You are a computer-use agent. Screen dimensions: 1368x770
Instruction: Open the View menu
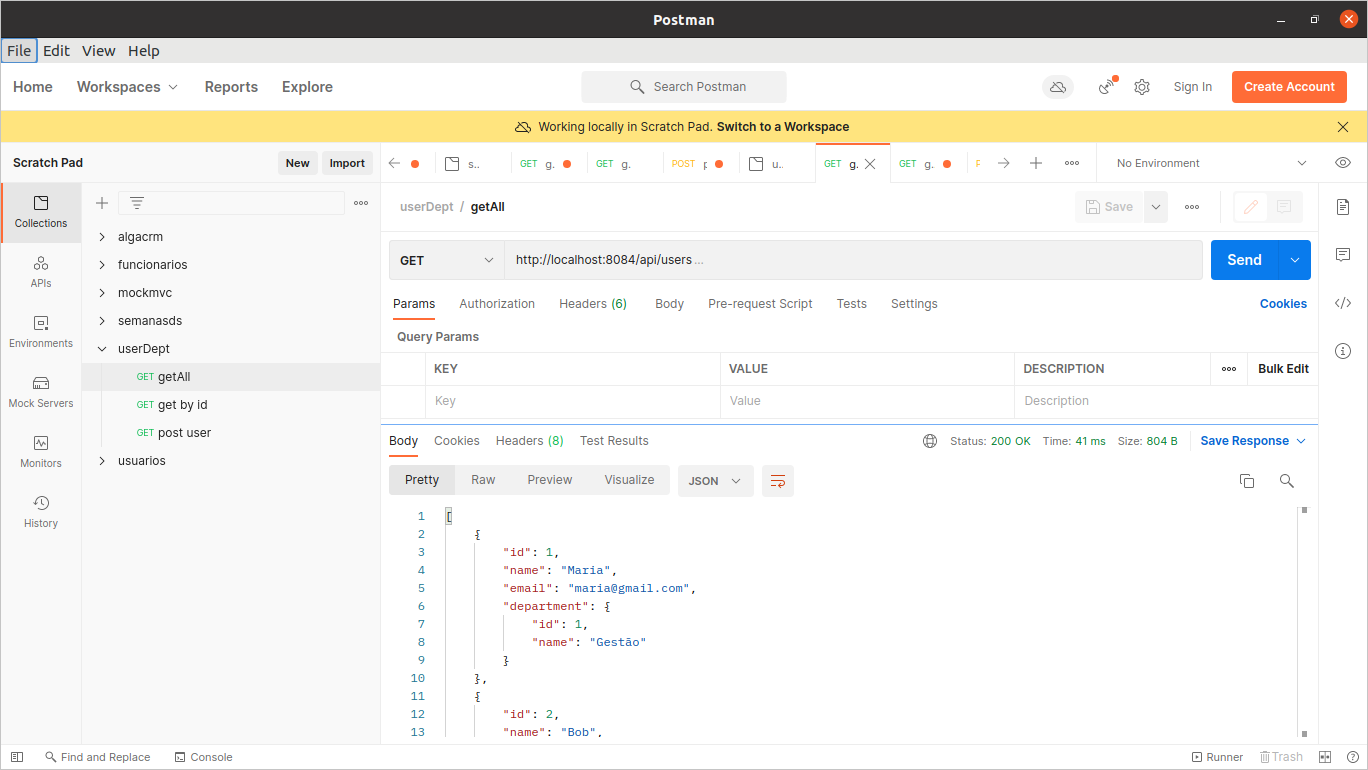pos(99,51)
